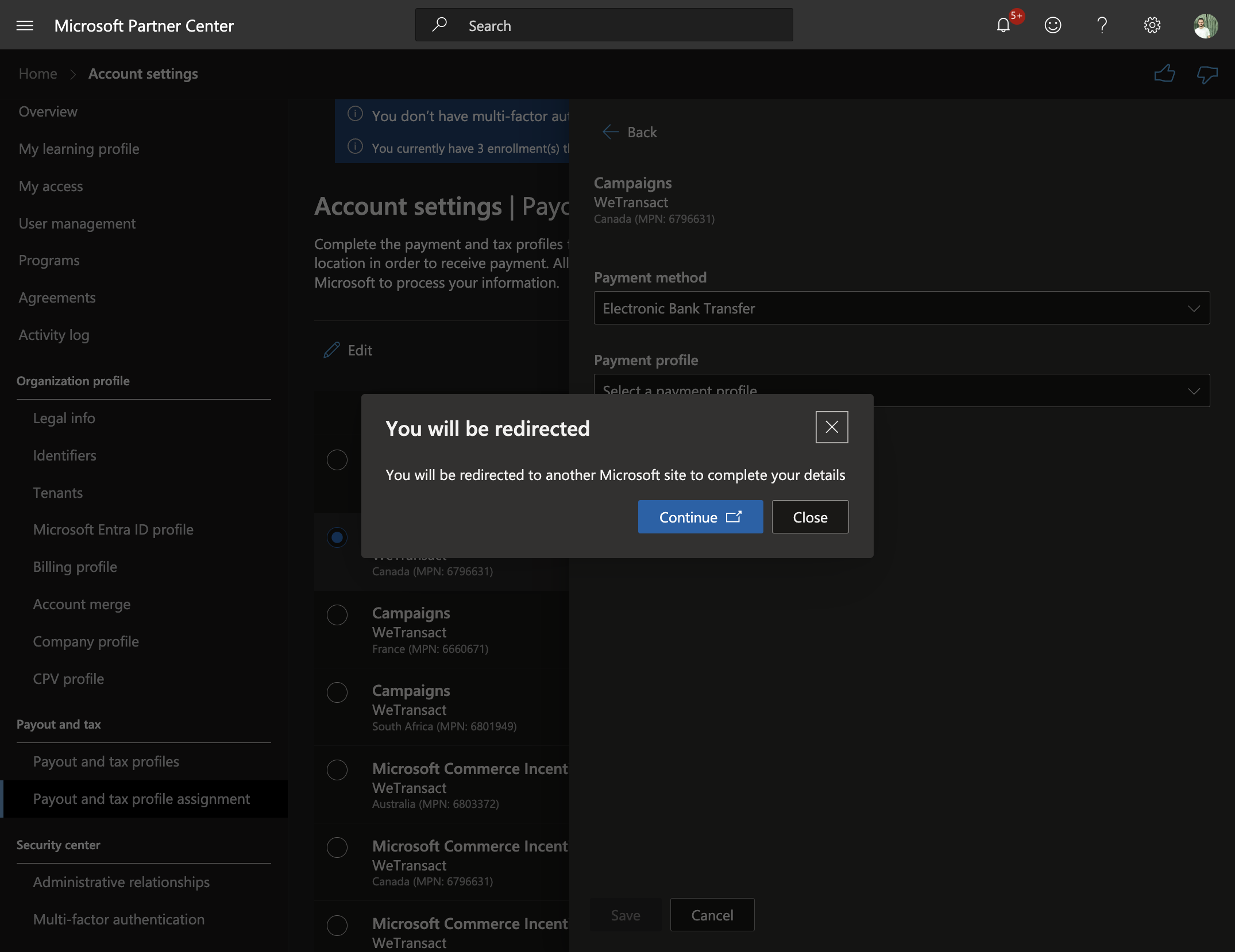
Task: Open the settings gear
Action: coord(1152,25)
